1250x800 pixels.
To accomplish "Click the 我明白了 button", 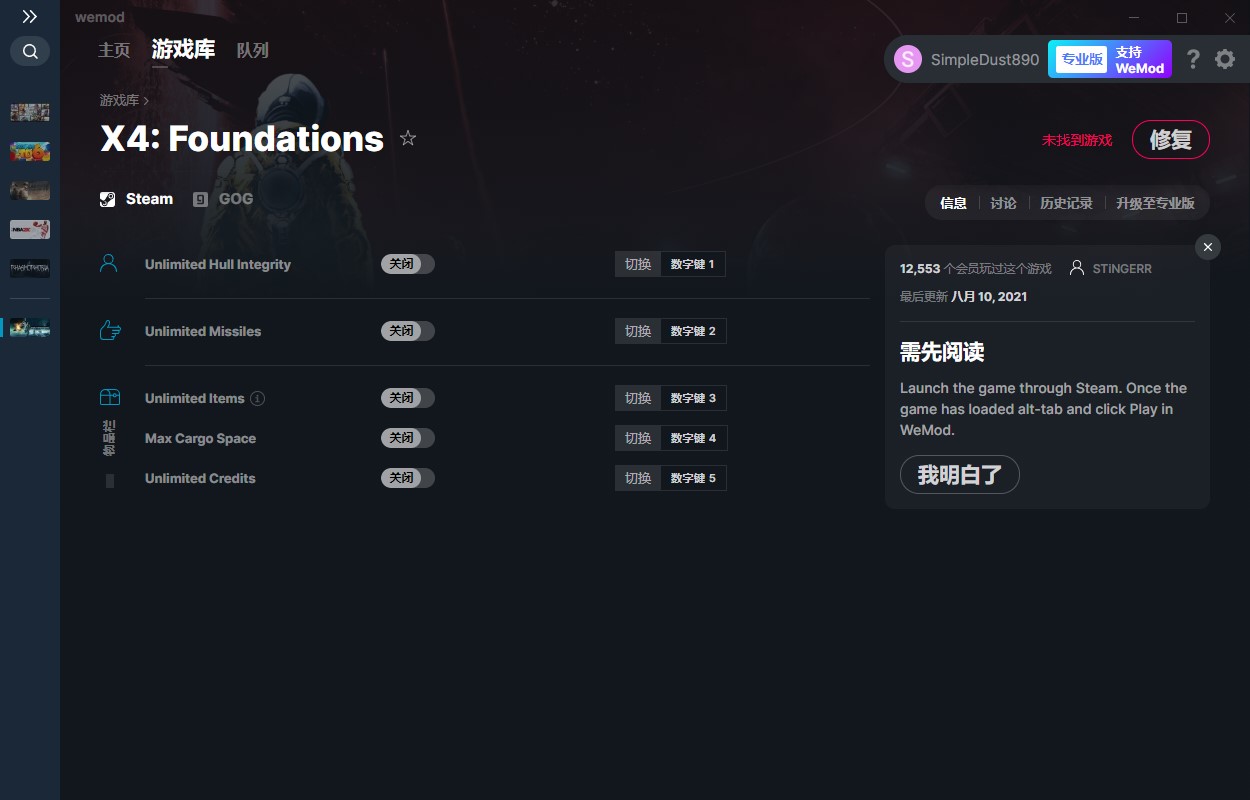I will pos(960,475).
